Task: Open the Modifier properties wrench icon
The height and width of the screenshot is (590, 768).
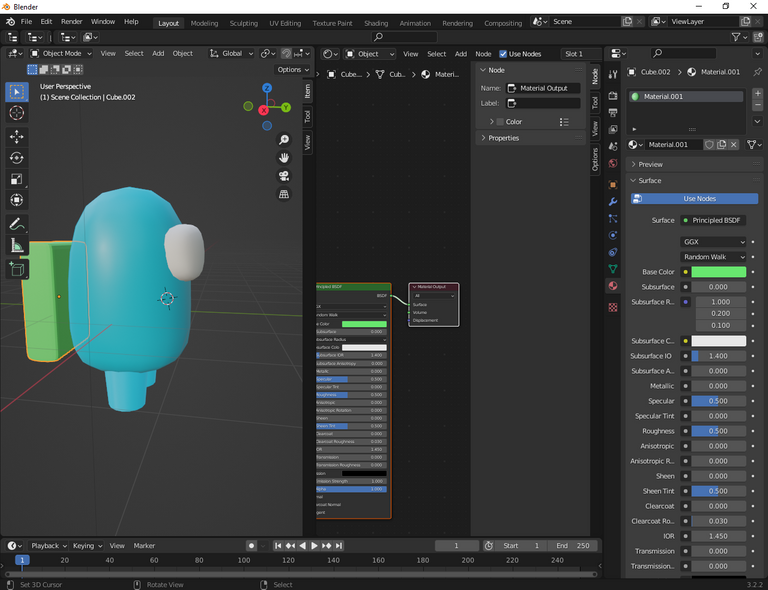Action: pyautogui.click(x=613, y=202)
